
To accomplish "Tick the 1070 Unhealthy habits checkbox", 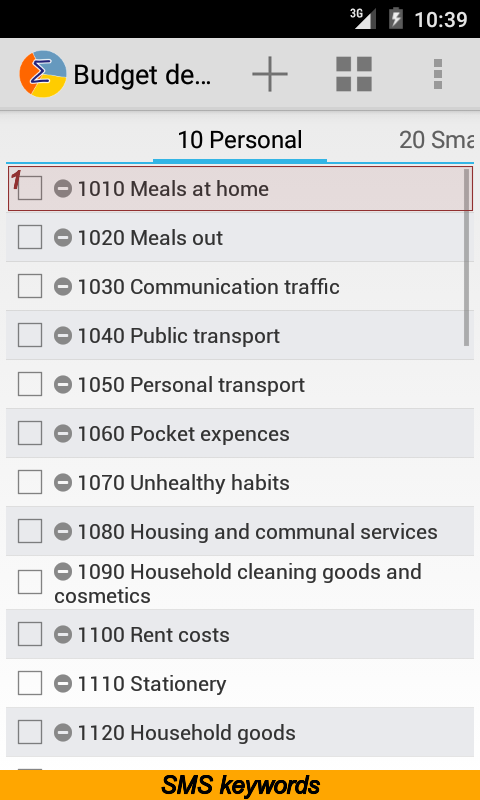I will [x=30, y=483].
